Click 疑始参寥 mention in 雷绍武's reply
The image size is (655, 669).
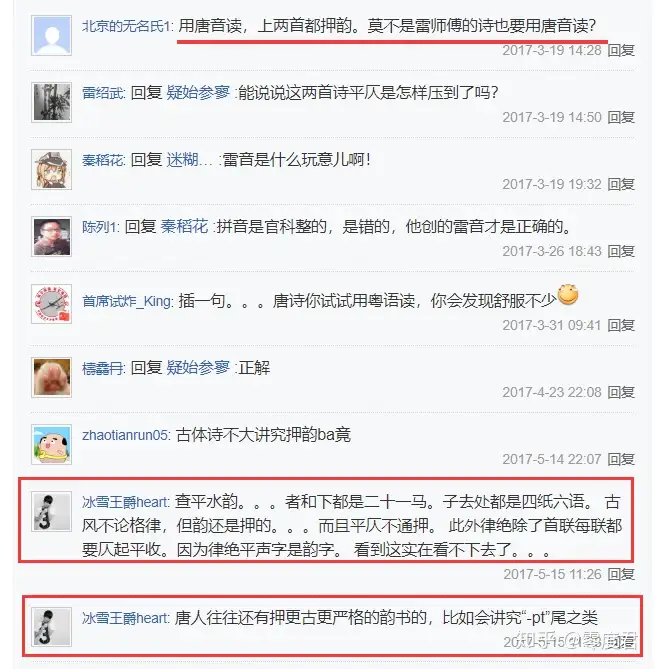(198, 93)
